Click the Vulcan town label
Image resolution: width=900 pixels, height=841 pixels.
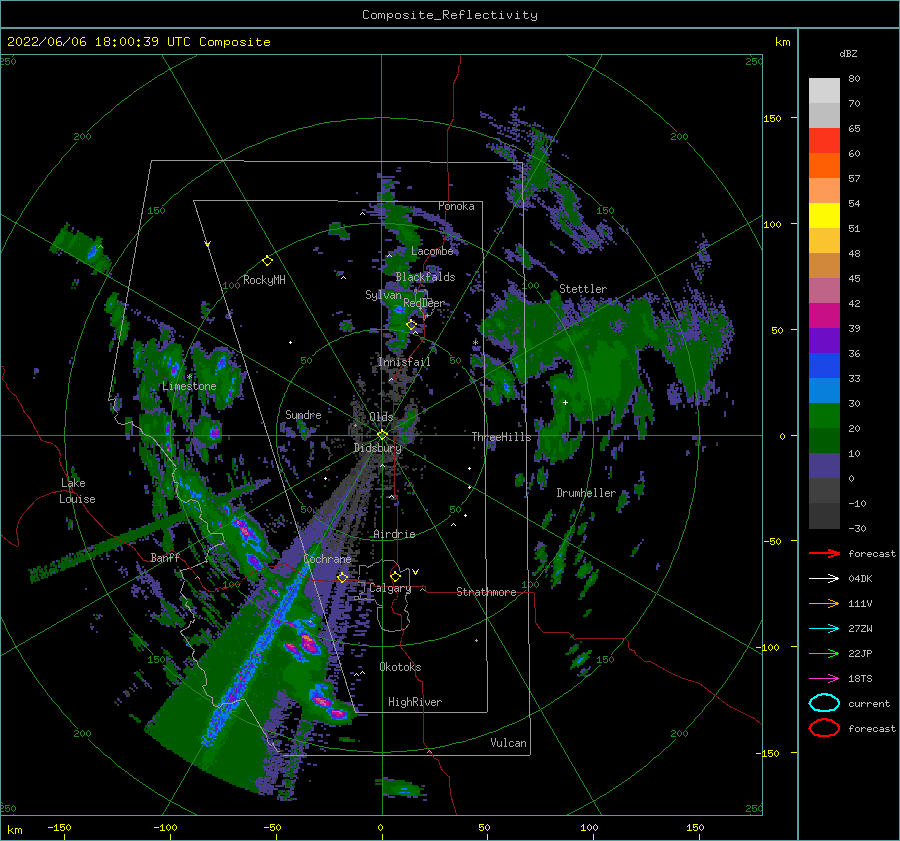tap(509, 743)
